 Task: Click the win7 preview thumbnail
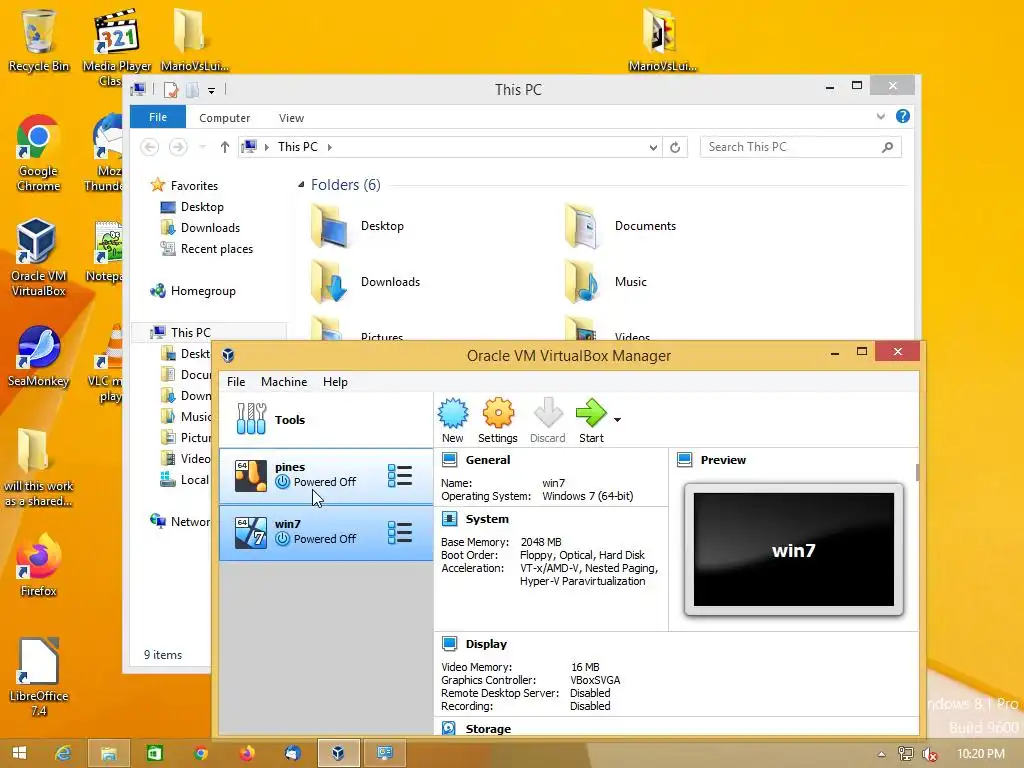793,550
